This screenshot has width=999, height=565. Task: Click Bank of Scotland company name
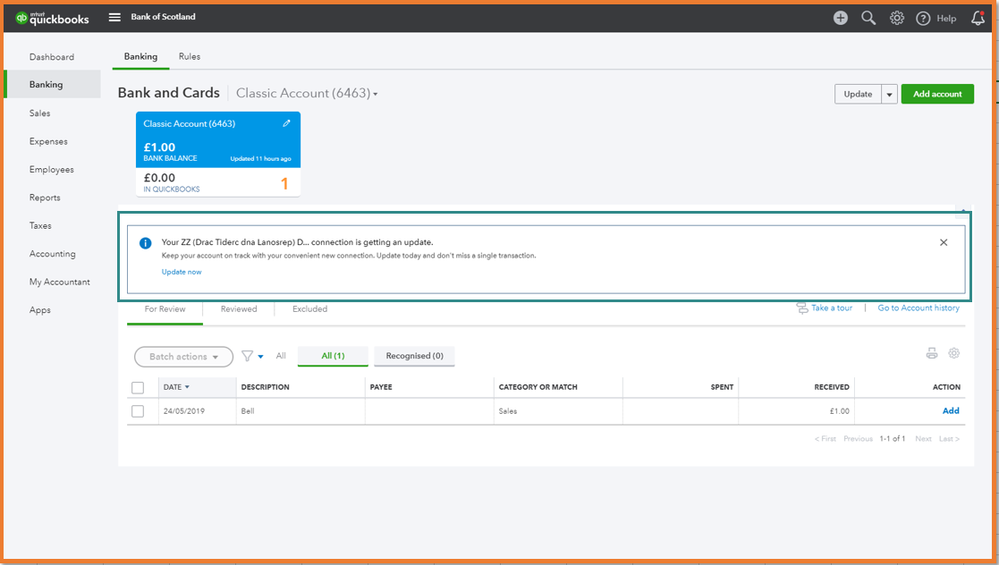(163, 17)
